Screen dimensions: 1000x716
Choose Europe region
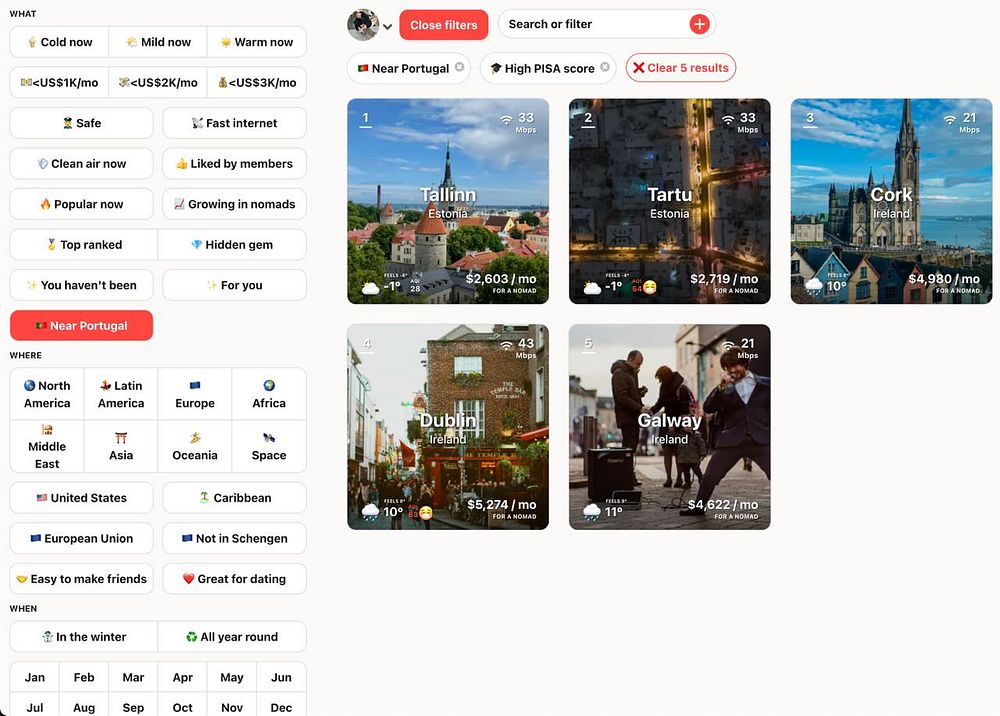pyautogui.click(x=195, y=394)
